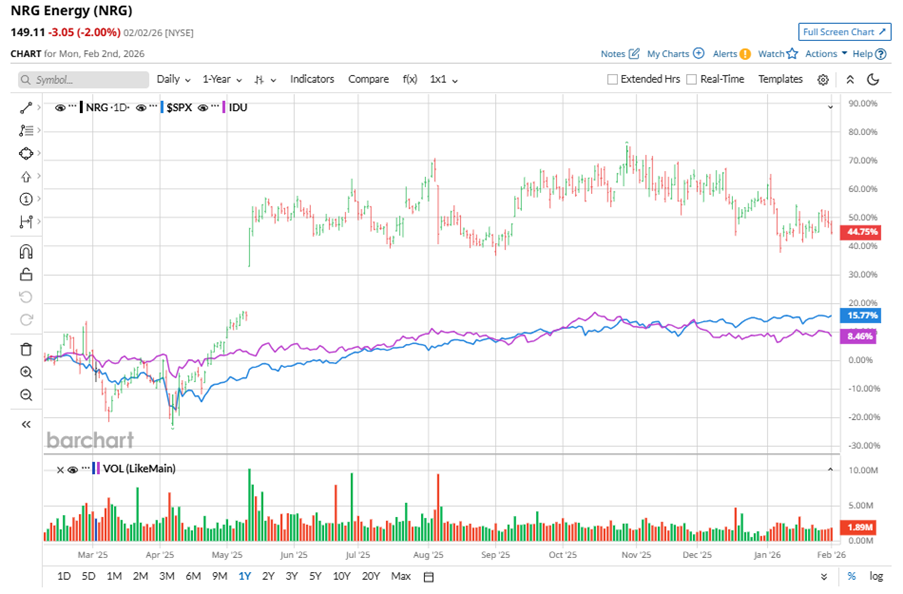The height and width of the screenshot is (594, 903).
Task: Remove the VOL indicator pane
Action: (x=60, y=470)
